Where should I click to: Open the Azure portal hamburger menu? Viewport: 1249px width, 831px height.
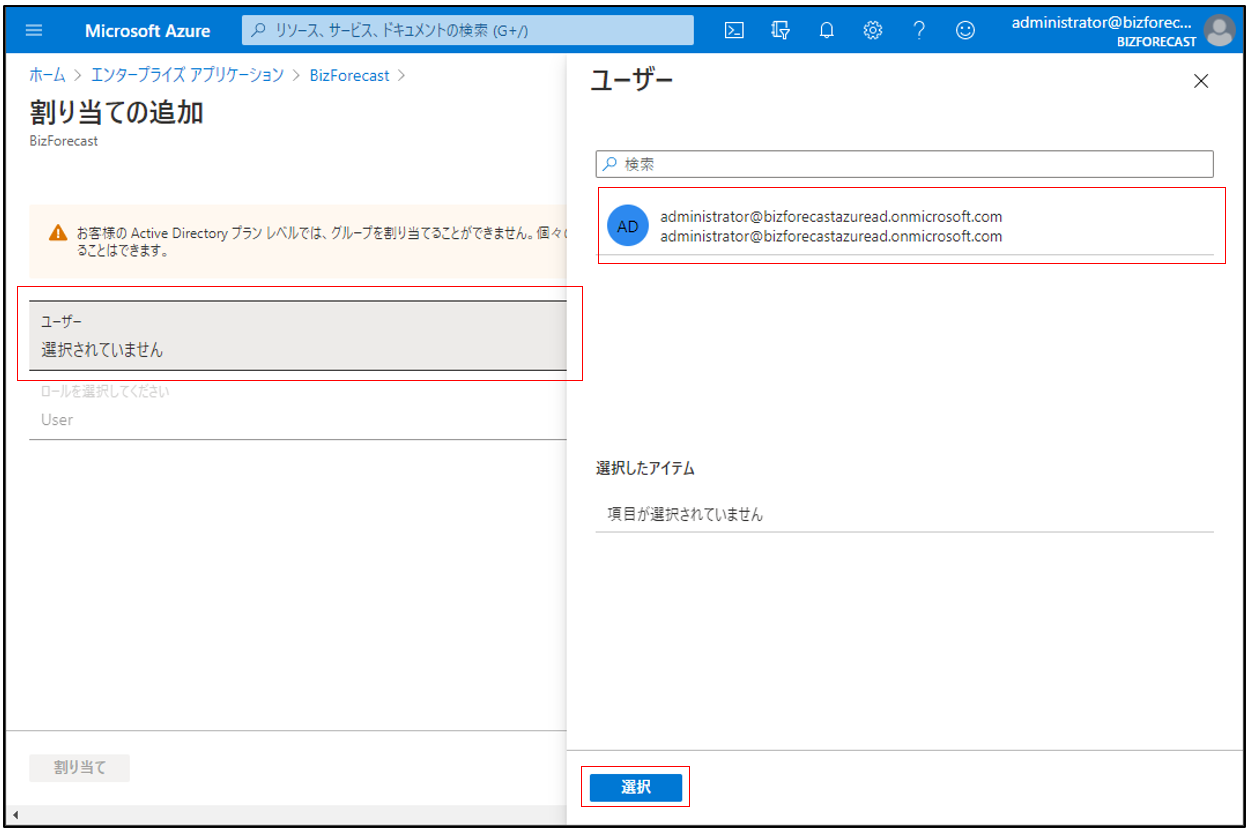[x=34, y=30]
